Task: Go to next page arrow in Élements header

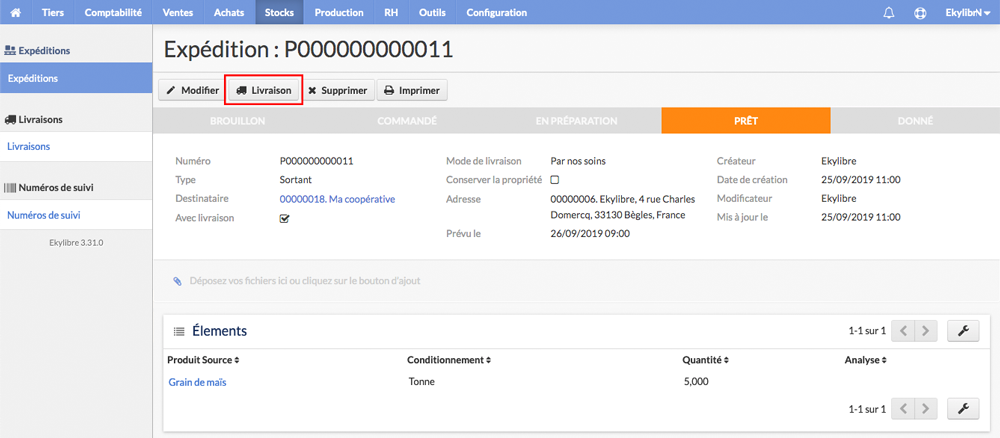Action: point(926,331)
